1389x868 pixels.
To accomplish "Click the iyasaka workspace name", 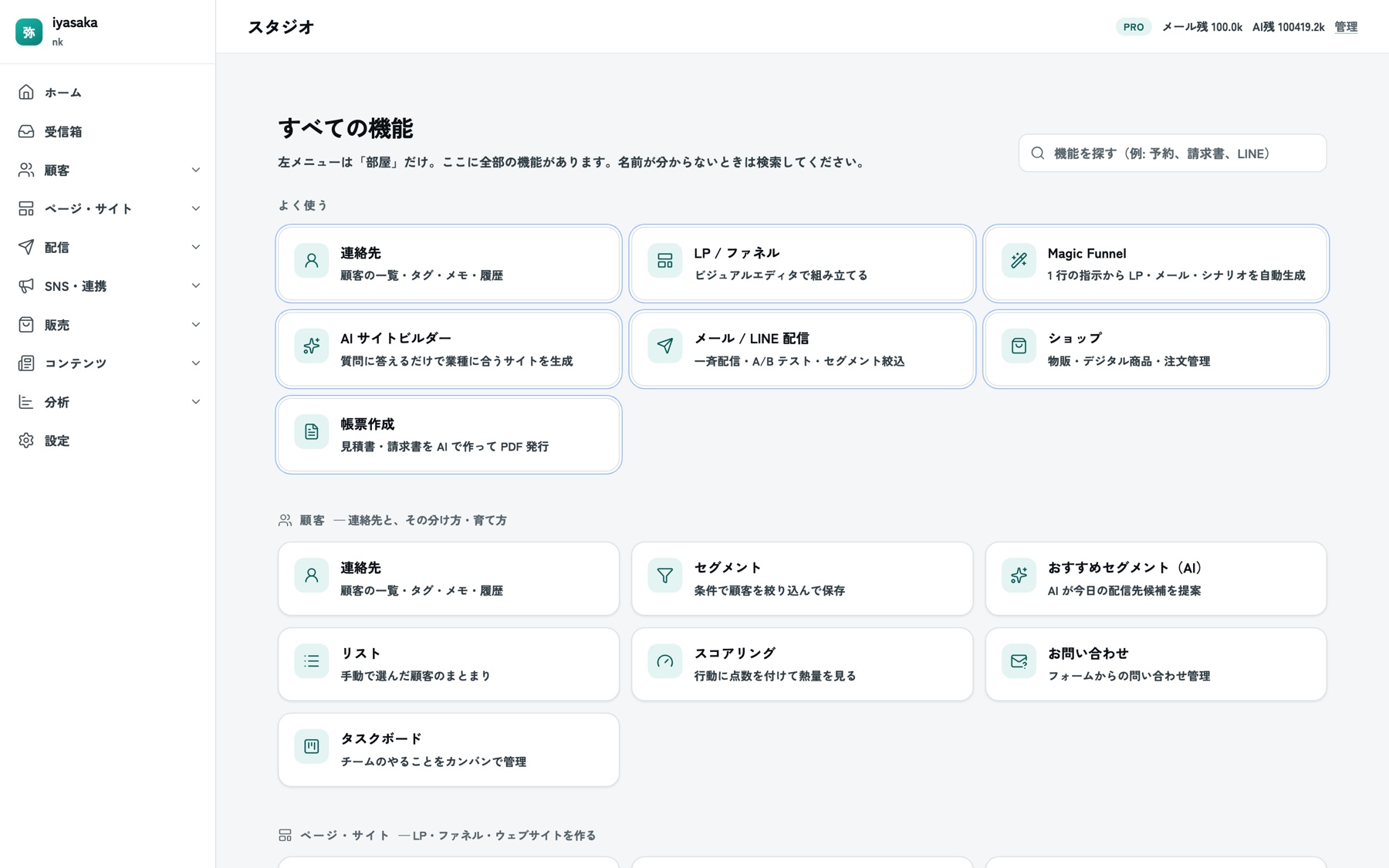I will pos(75,22).
